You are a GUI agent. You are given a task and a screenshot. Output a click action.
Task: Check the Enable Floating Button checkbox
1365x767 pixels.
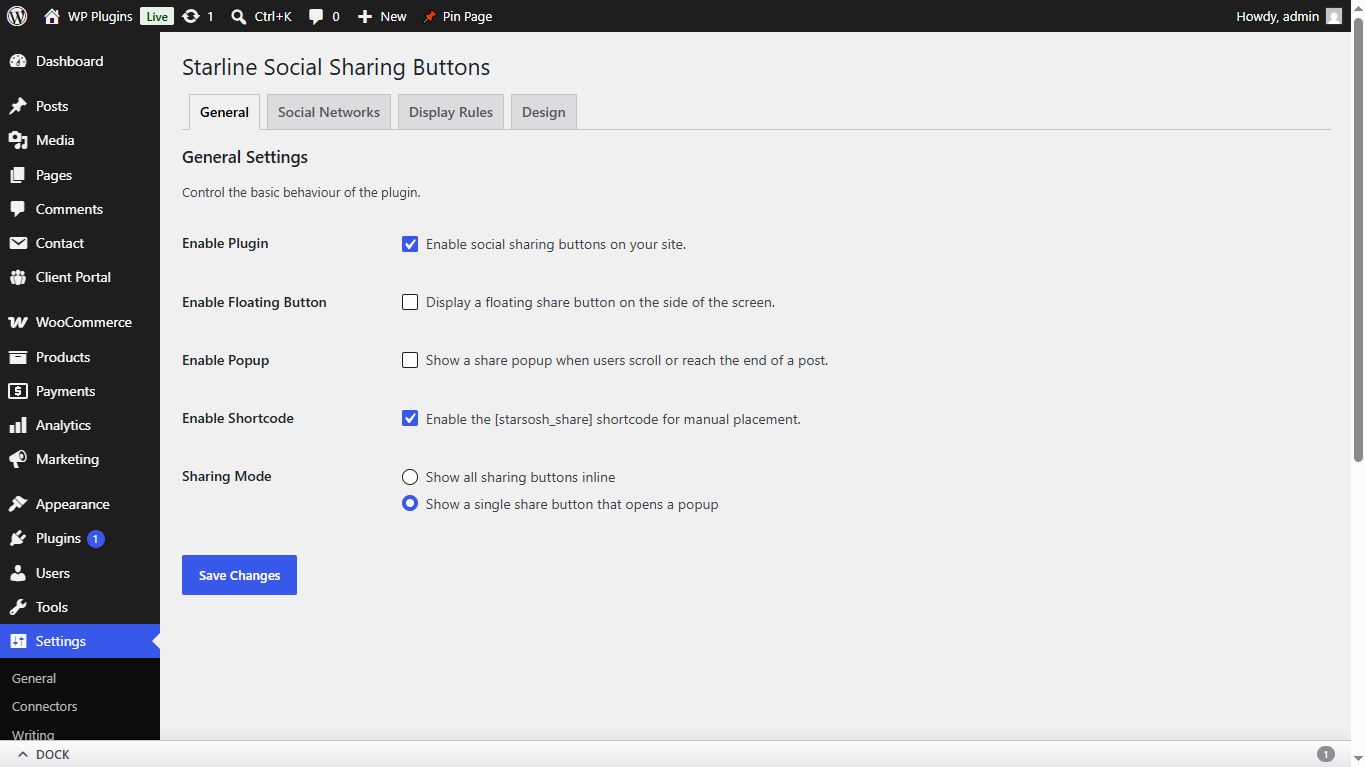410,302
